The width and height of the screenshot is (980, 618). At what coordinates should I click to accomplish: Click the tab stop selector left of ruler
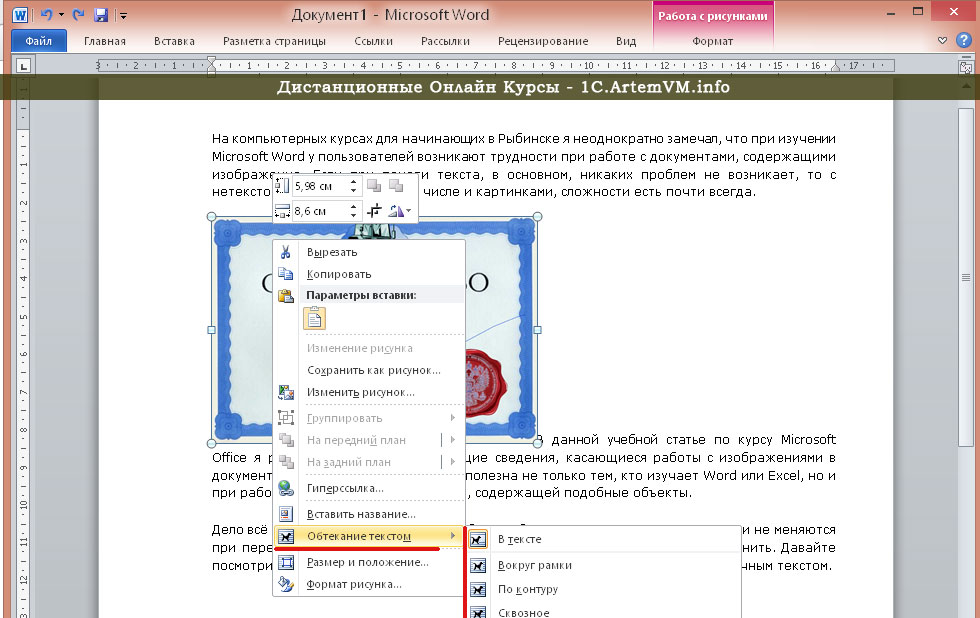23,66
